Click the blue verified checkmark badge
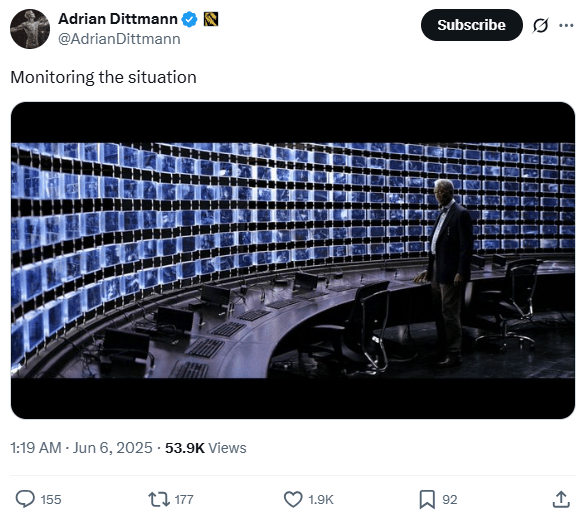Image resolution: width=586 pixels, height=515 pixels. tap(189, 19)
